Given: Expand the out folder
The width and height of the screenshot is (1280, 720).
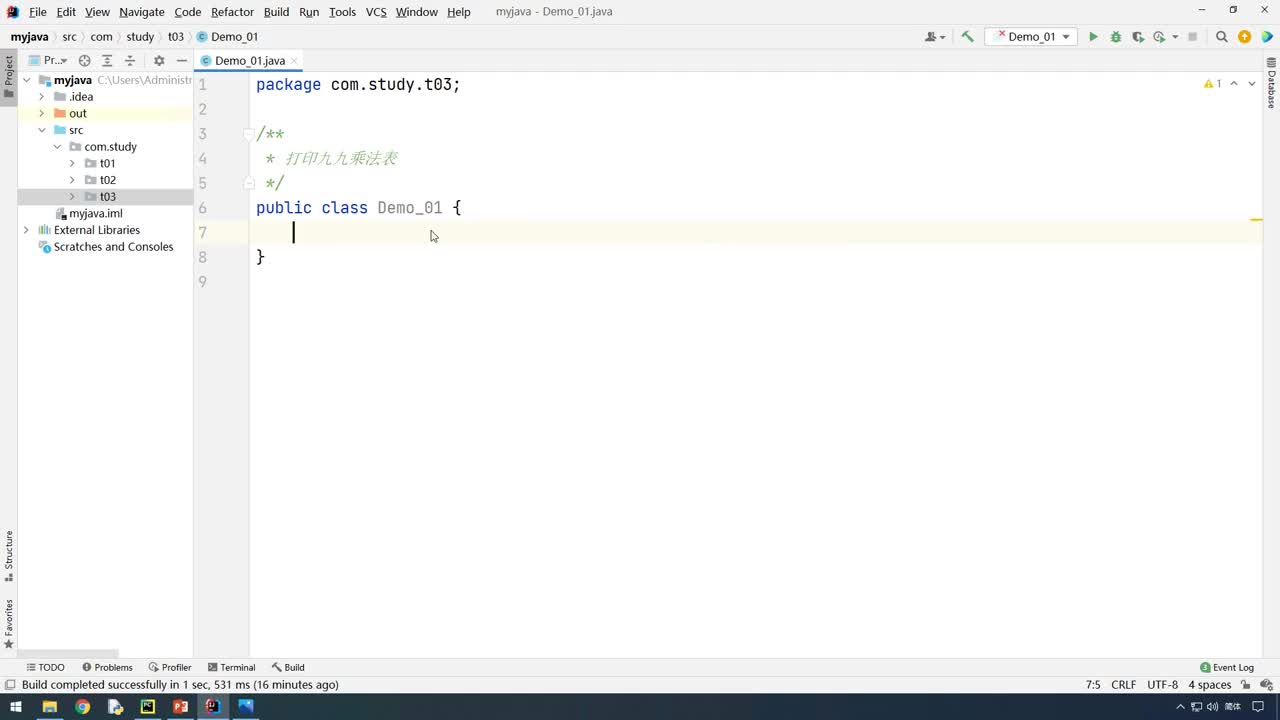Looking at the screenshot, I should (42, 113).
